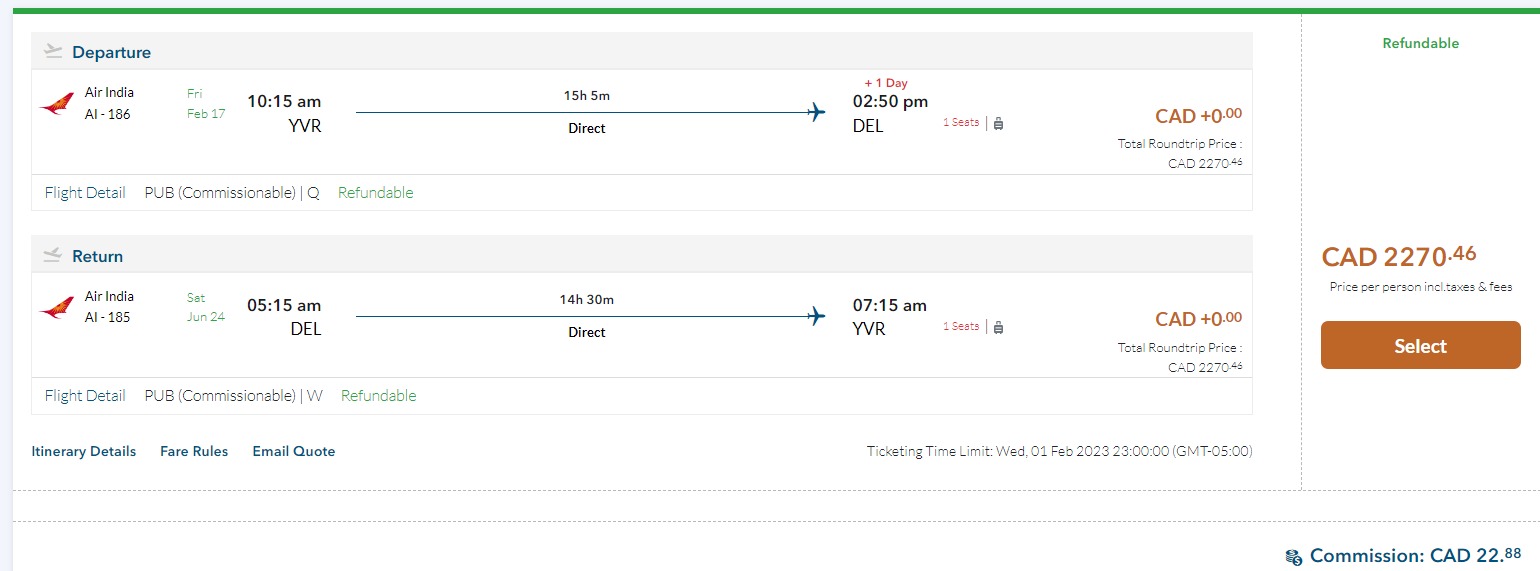Click Air India logo for flight AI-185

pos(57,307)
